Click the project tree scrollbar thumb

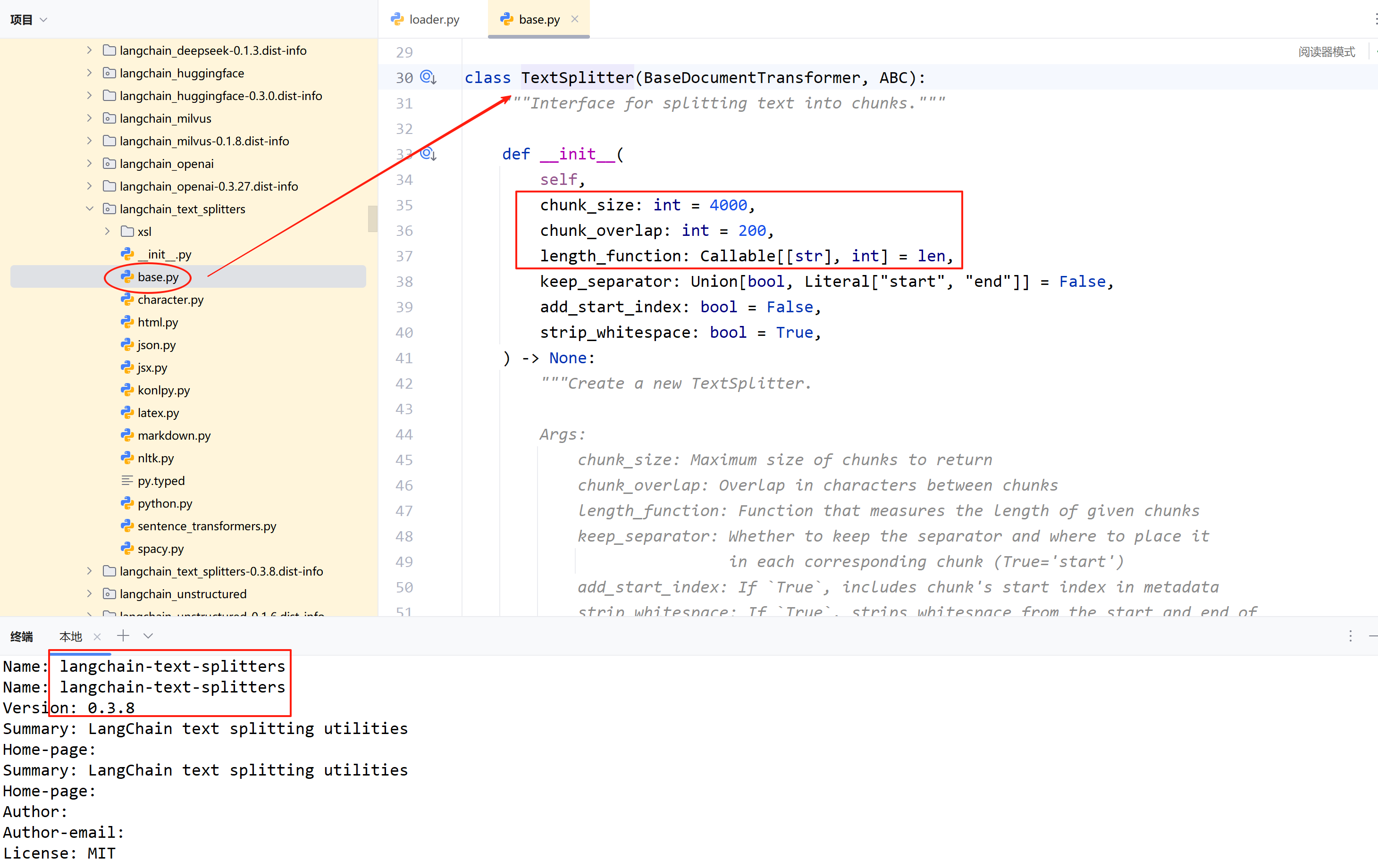[372, 218]
